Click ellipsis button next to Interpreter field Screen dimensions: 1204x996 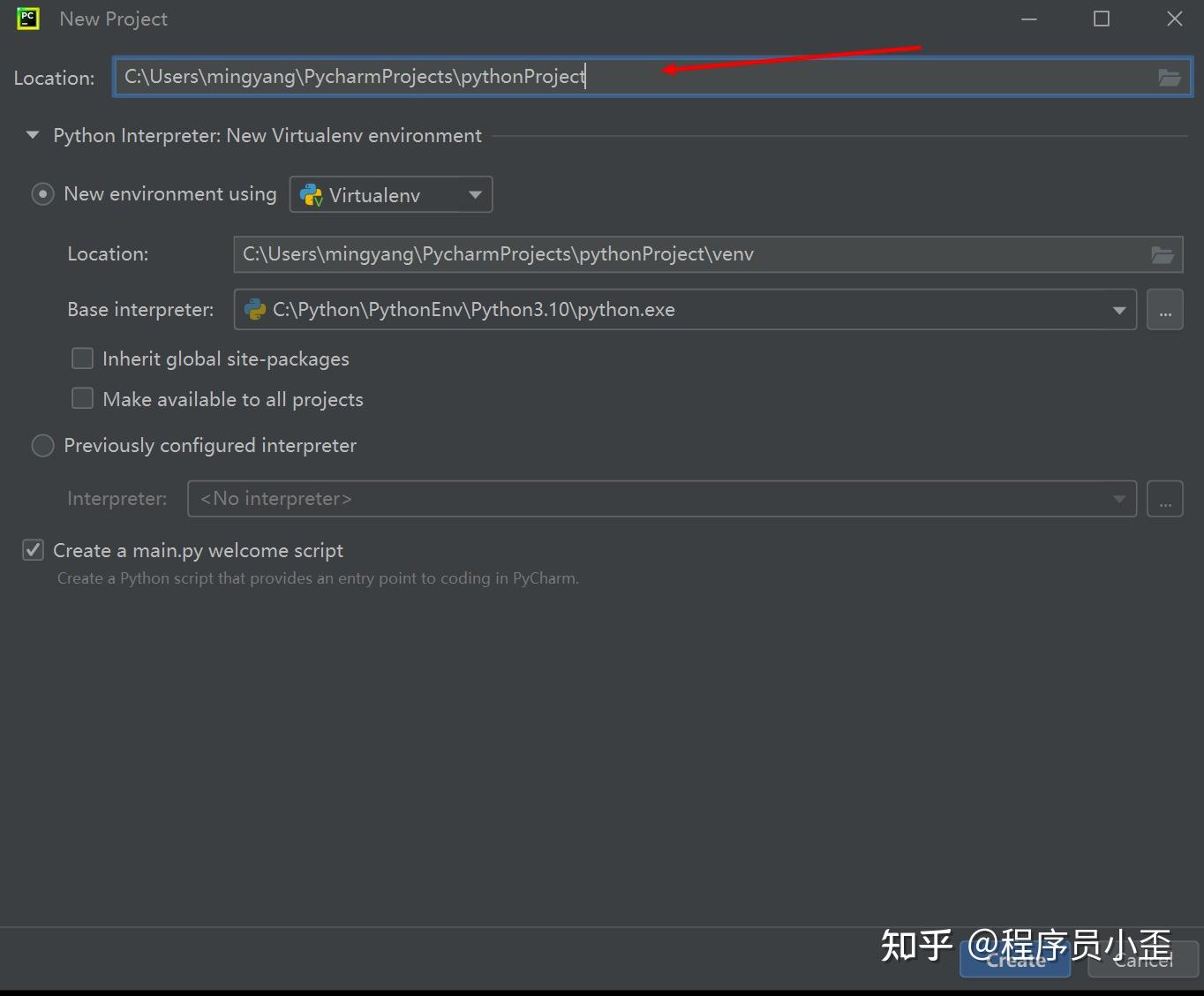pyautogui.click(x=1165, y=499)
